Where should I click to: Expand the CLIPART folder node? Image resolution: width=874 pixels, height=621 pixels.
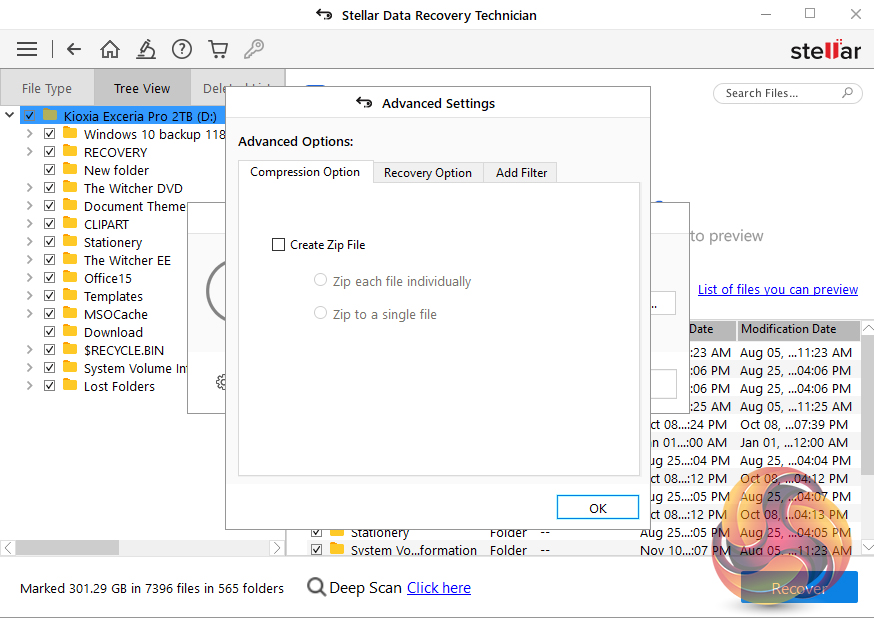pyautogui.click(x=30, y=224)
